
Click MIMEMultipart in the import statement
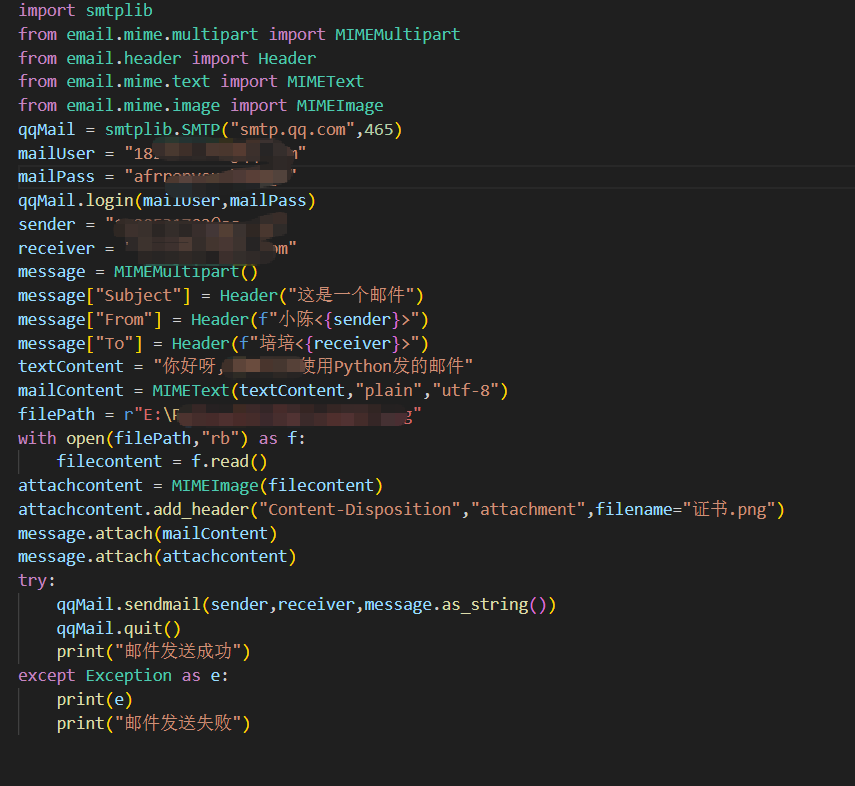click(398, 34)
